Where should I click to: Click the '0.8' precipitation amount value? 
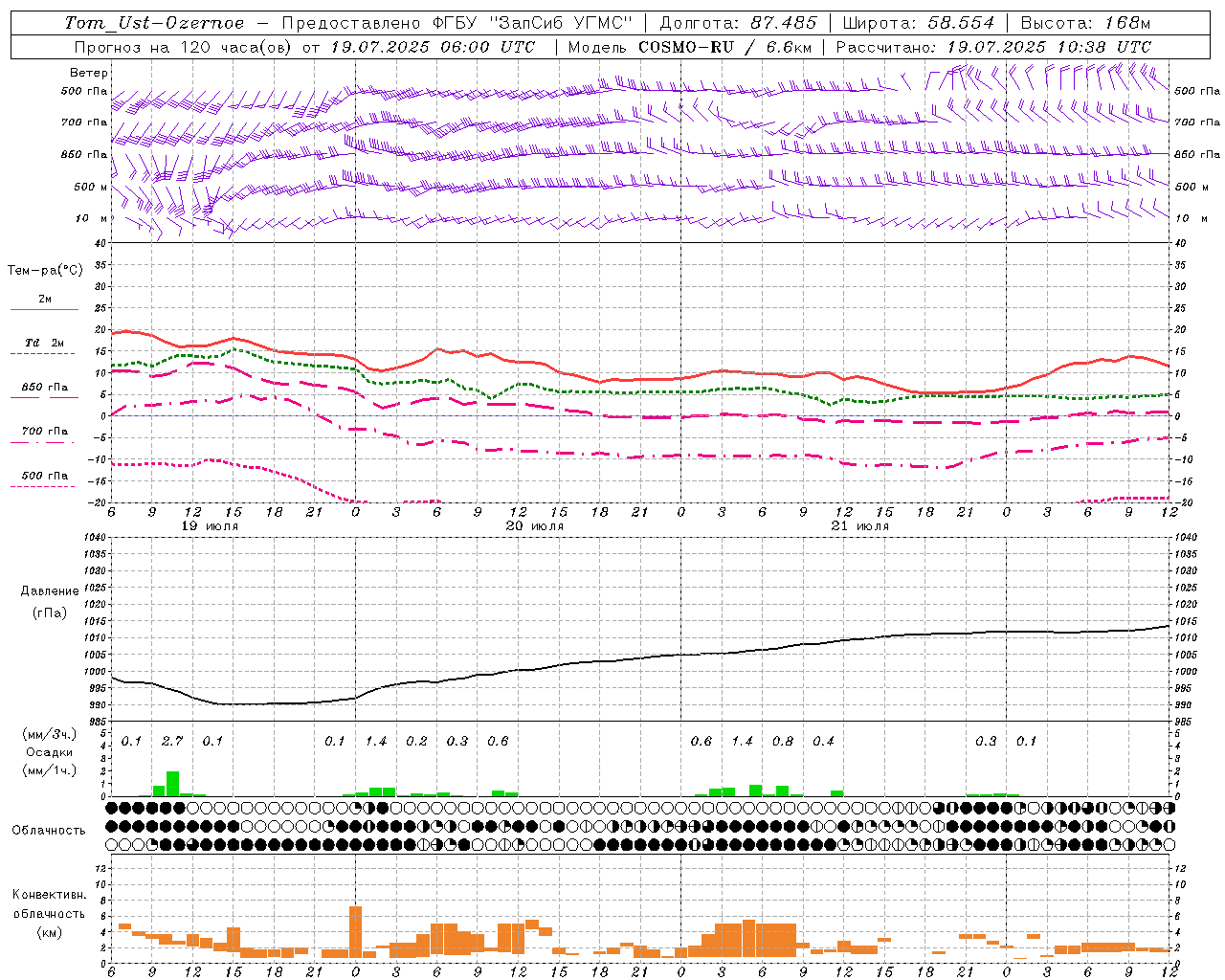(x=783, y=741)
